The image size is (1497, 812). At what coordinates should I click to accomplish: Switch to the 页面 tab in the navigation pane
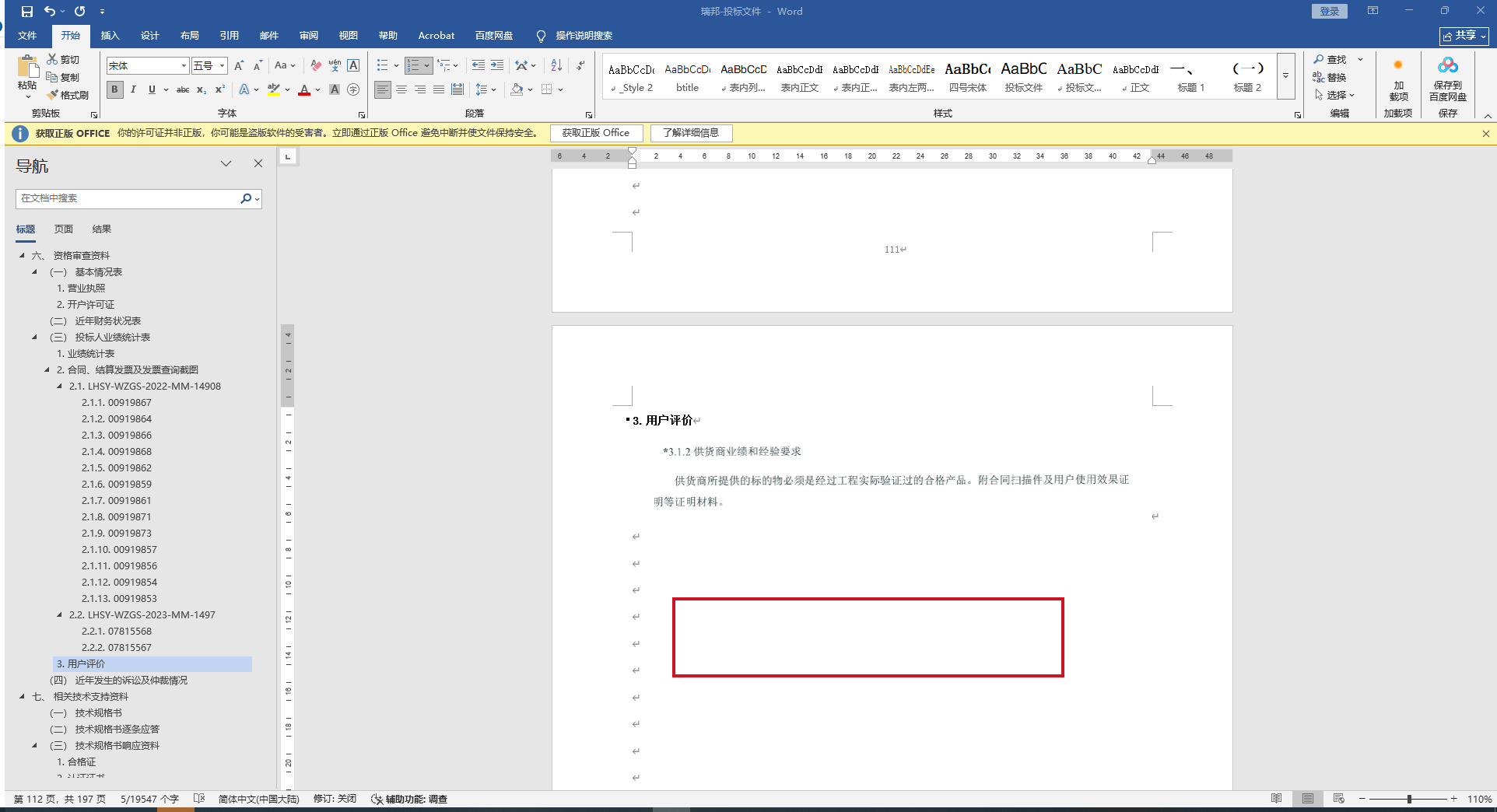(64, 229)
